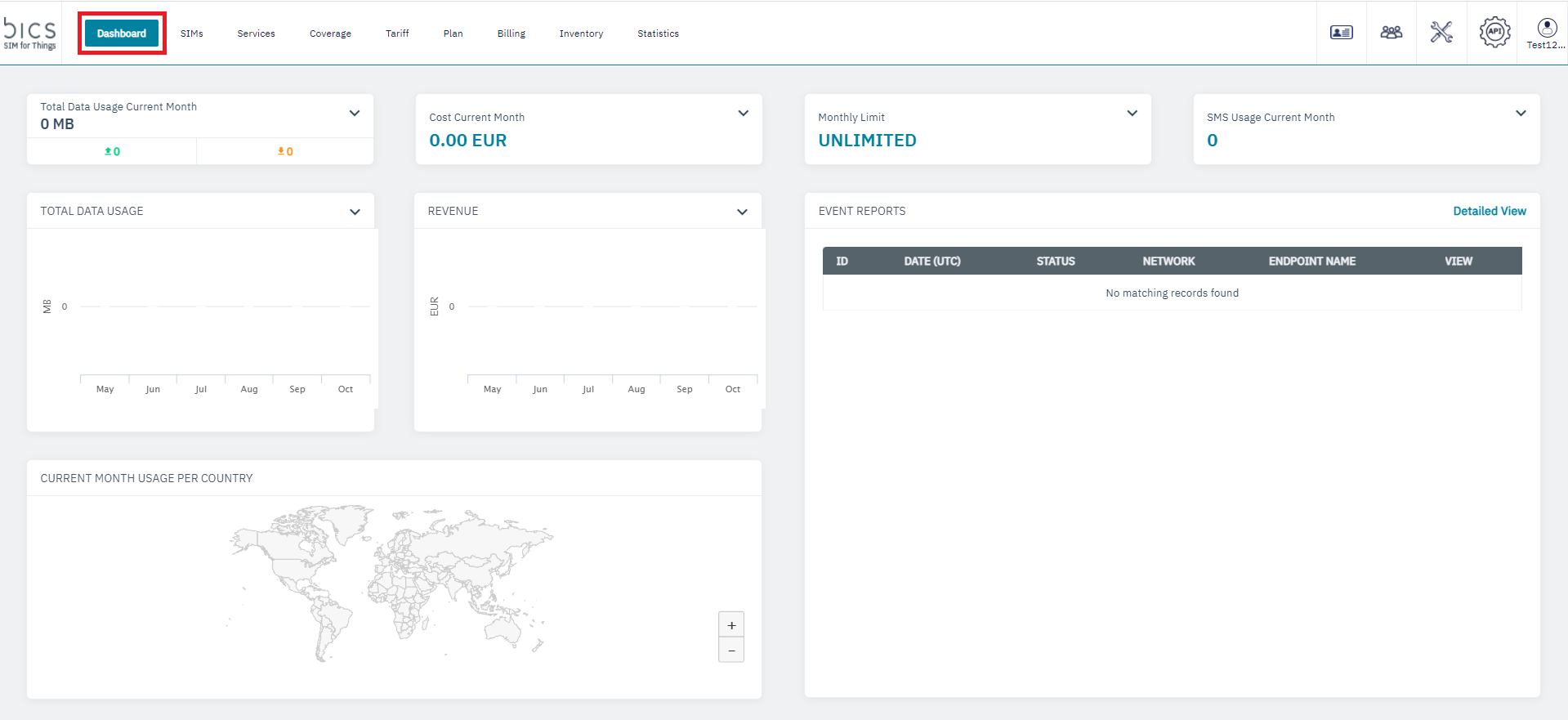Zoom out on the country map
Viewport: 1568px width, 720px height.
click(x=731, y=651)
